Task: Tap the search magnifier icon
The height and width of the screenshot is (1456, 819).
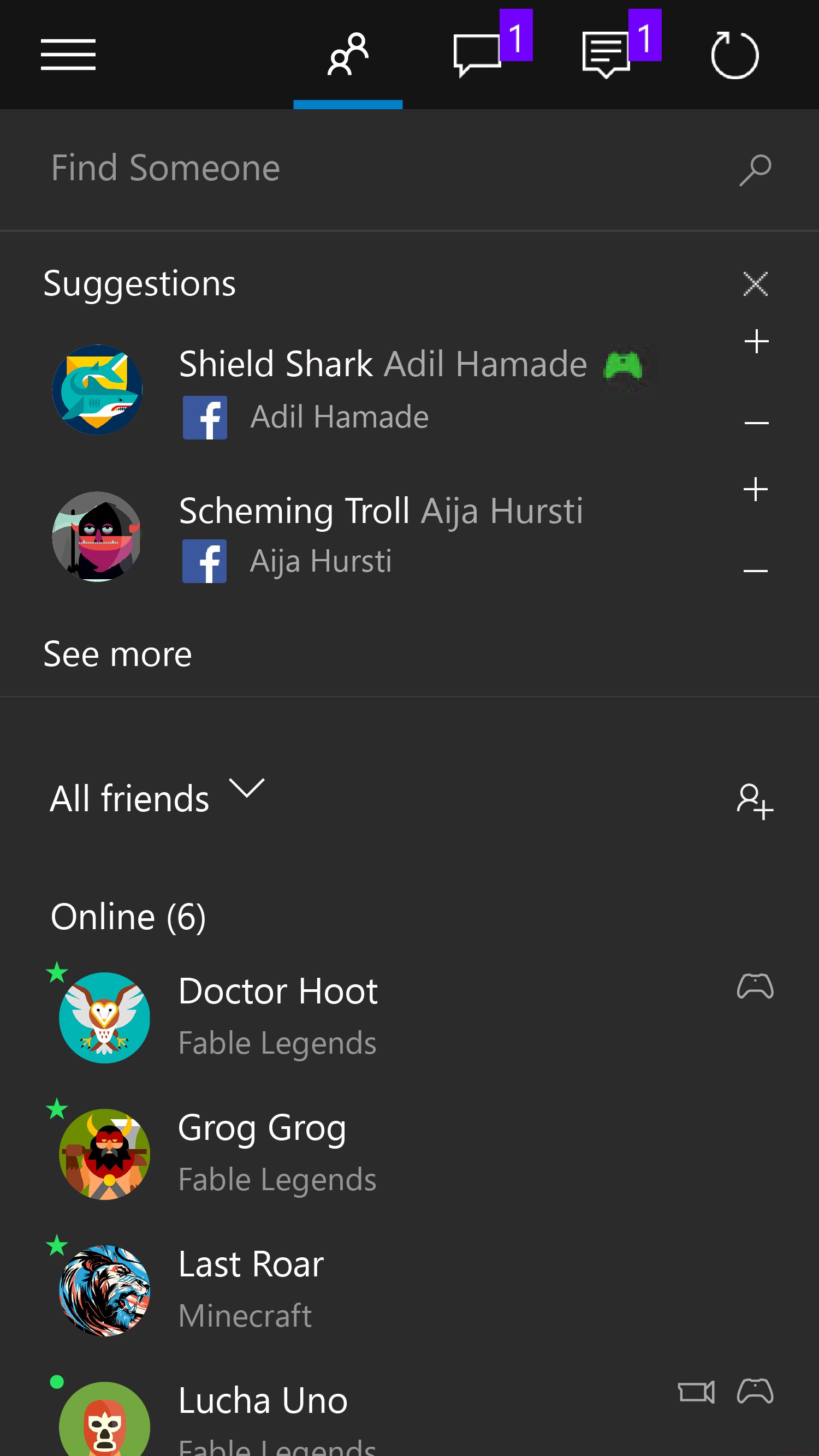Action: click(755, 170)
